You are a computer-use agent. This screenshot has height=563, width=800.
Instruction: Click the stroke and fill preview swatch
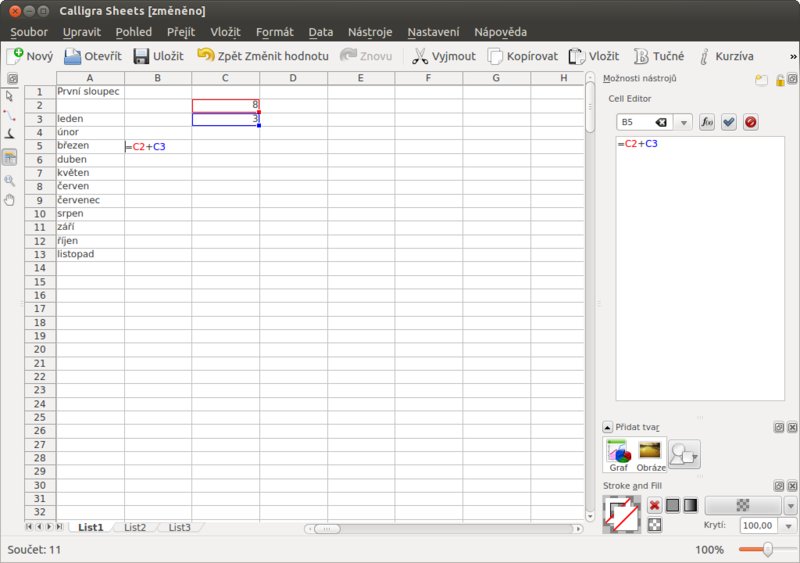coord(621,515)
